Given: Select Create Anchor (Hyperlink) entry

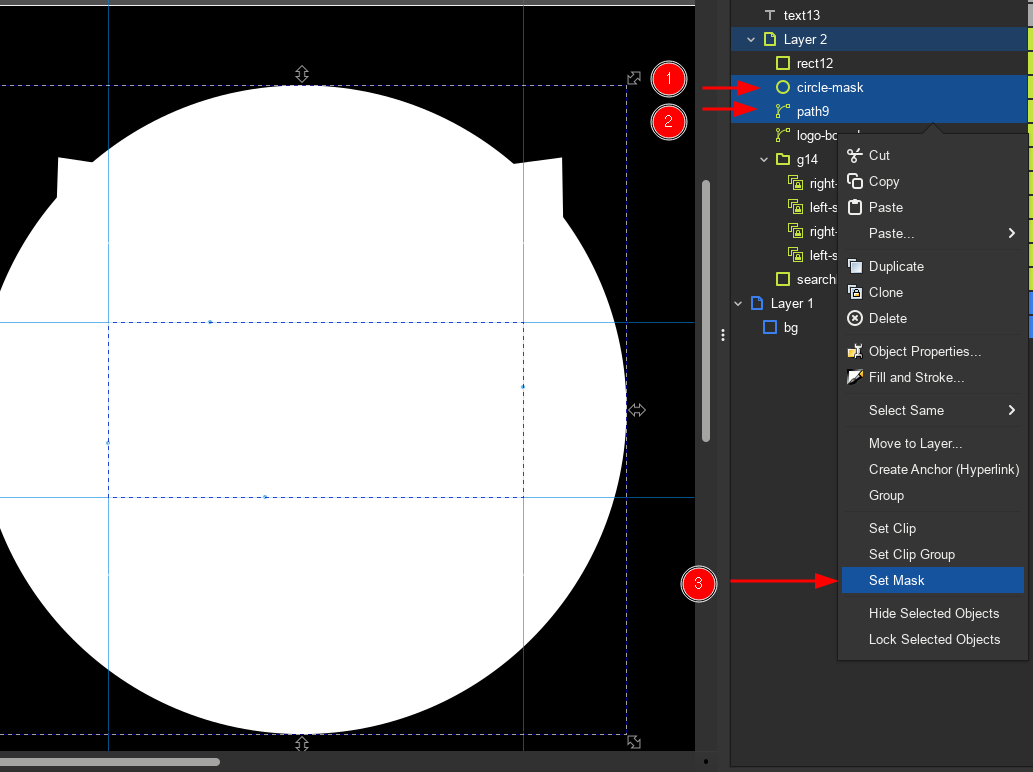Looking at the screenshot, I should (x=932, y=470).
